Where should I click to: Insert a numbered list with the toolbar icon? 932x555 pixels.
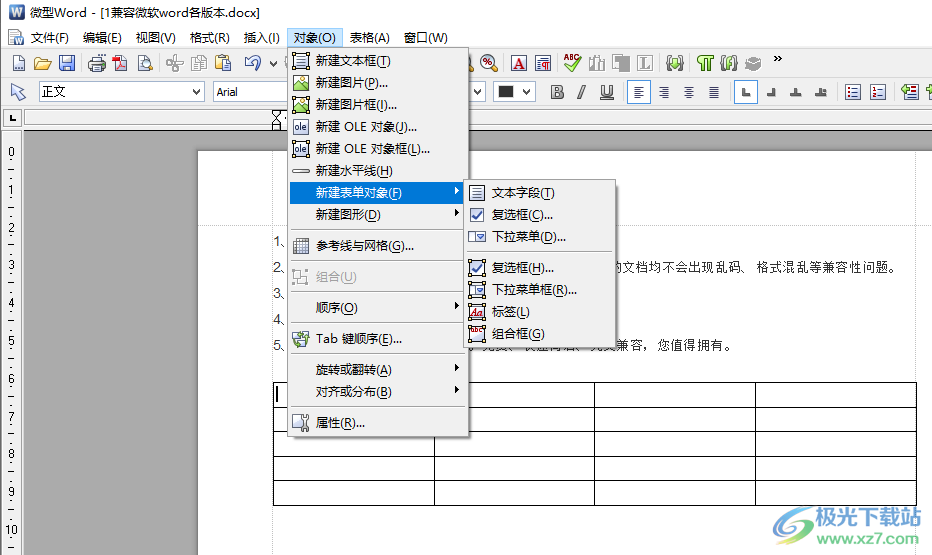[x=878, y=92]
